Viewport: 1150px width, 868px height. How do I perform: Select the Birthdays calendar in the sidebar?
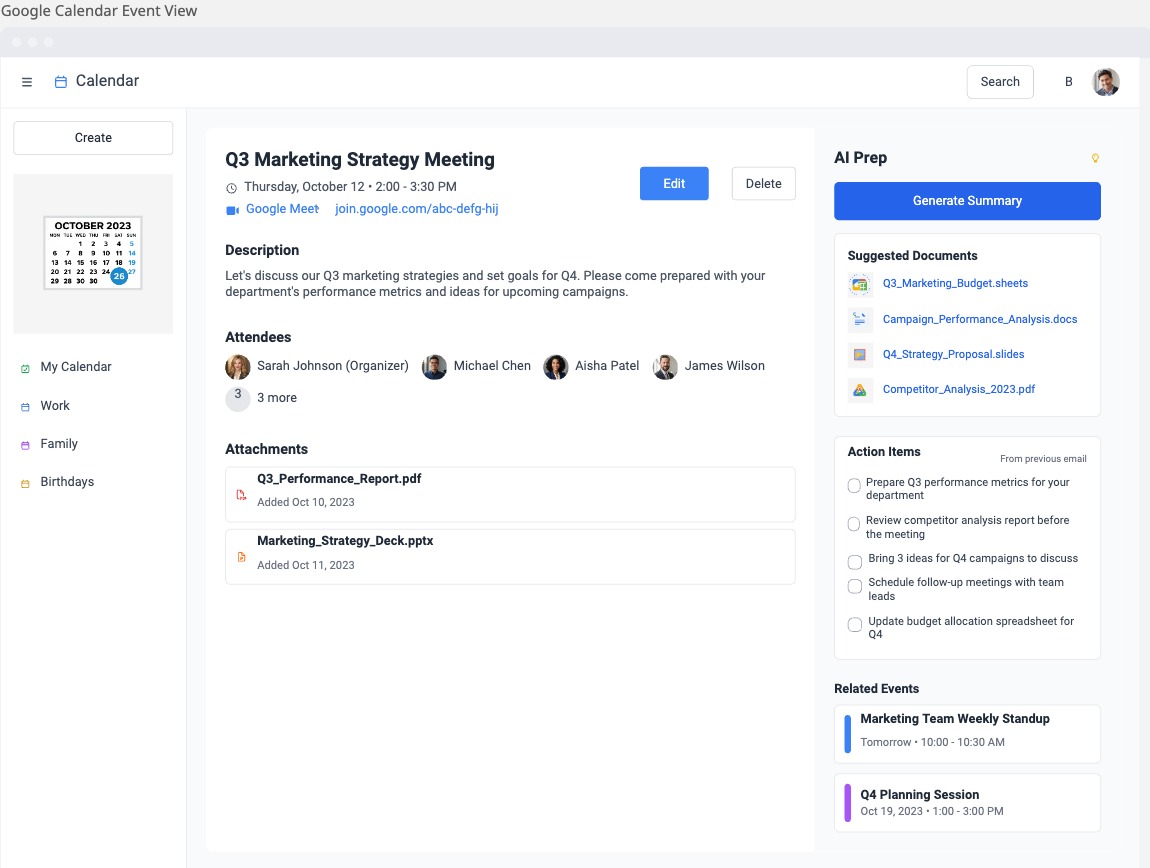pos(68,481)
